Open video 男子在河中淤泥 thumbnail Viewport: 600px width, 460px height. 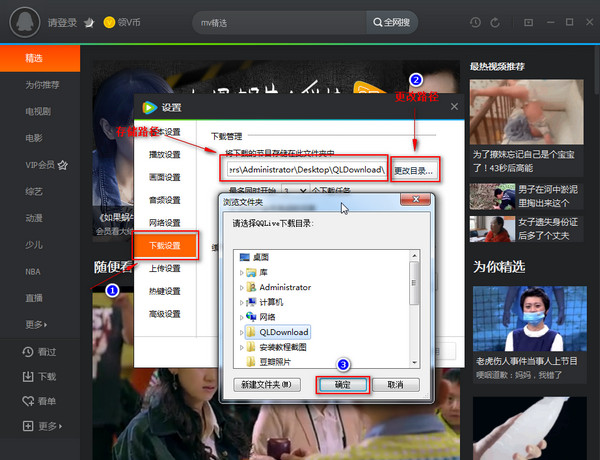[x=492, y=196]
